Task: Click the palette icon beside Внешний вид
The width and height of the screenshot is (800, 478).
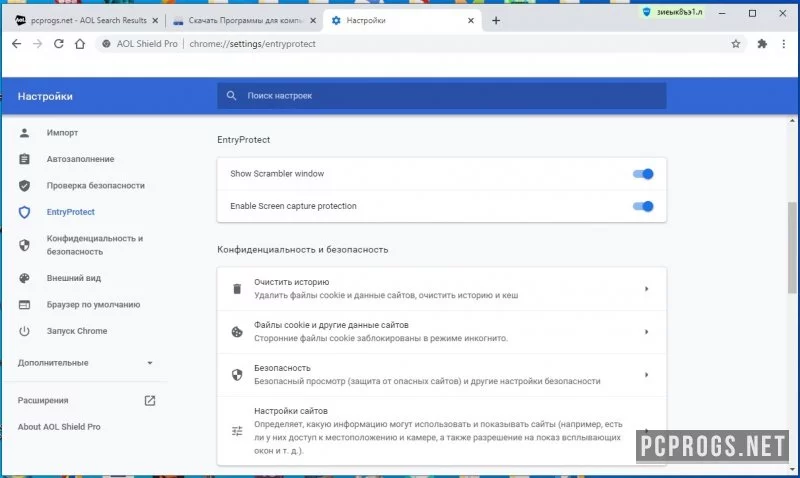Action: pos(24,278)
